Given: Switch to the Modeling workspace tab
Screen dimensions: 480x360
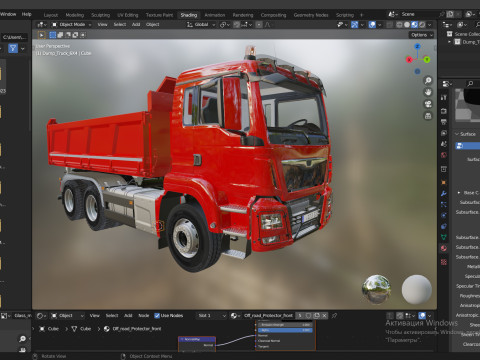Looking at the screenshot, I should click(x=75, y=15).
